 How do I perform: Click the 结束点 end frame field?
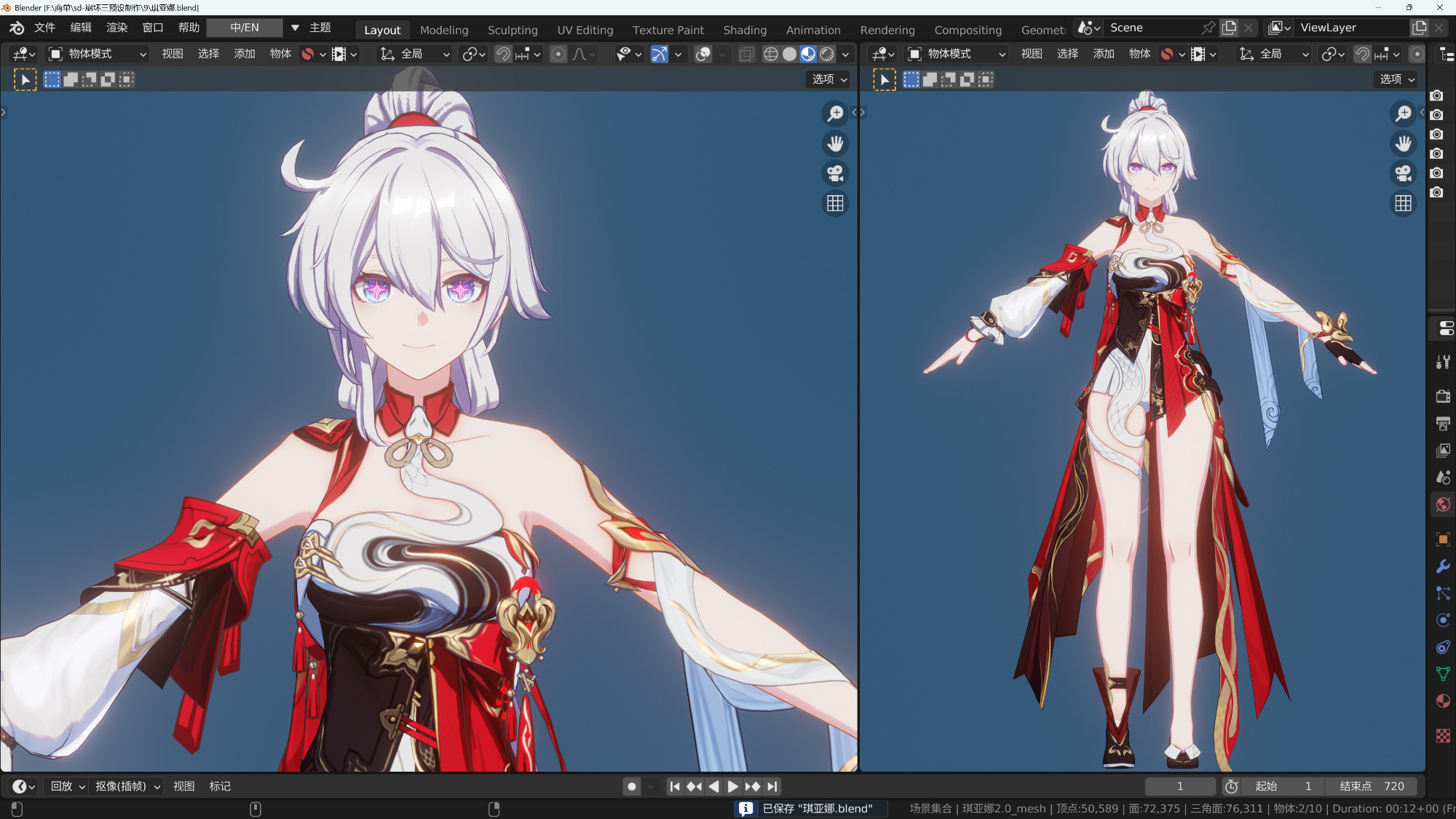(x=1372, y=786)
